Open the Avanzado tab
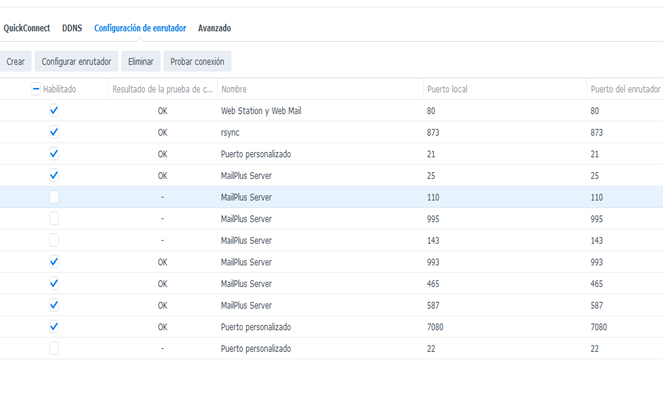Viewport: 663px width, 410px height. [x=214, y=28]
